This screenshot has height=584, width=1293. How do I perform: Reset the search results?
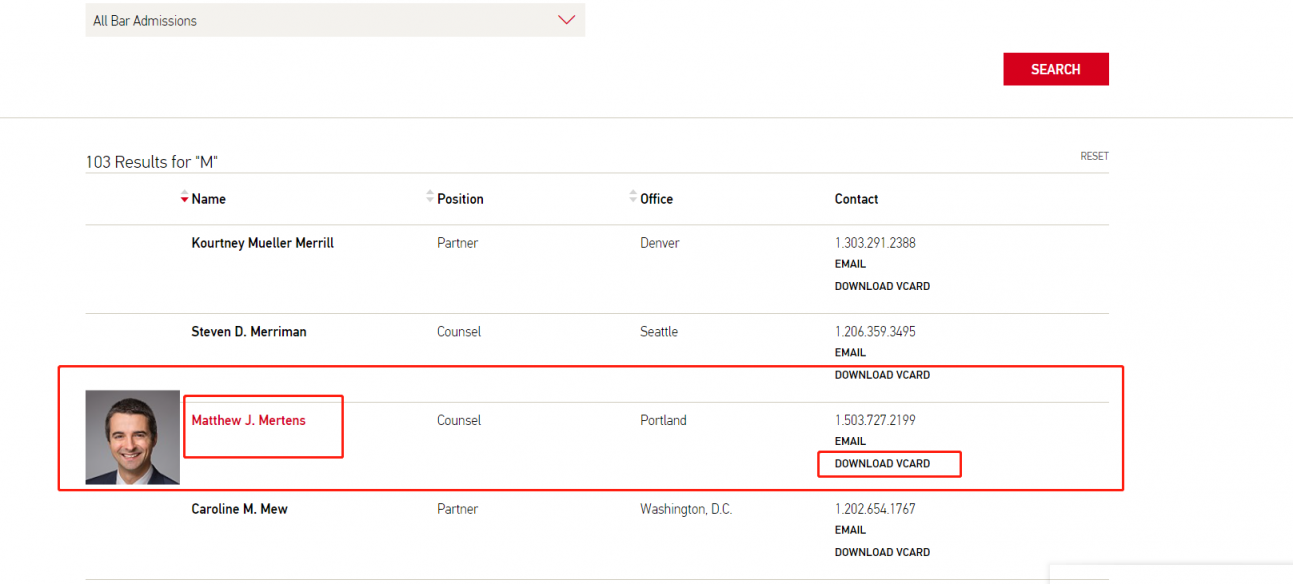1094,156
